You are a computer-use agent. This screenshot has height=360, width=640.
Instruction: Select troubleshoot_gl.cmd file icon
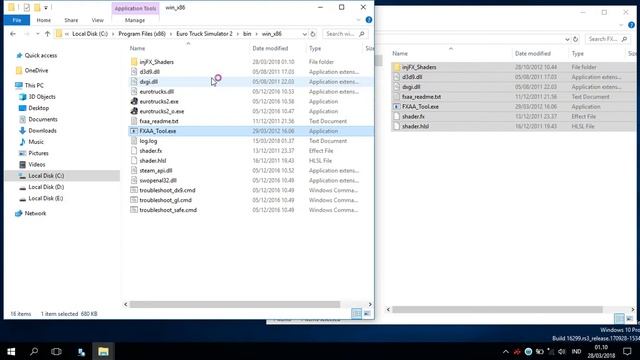[134, 200]
